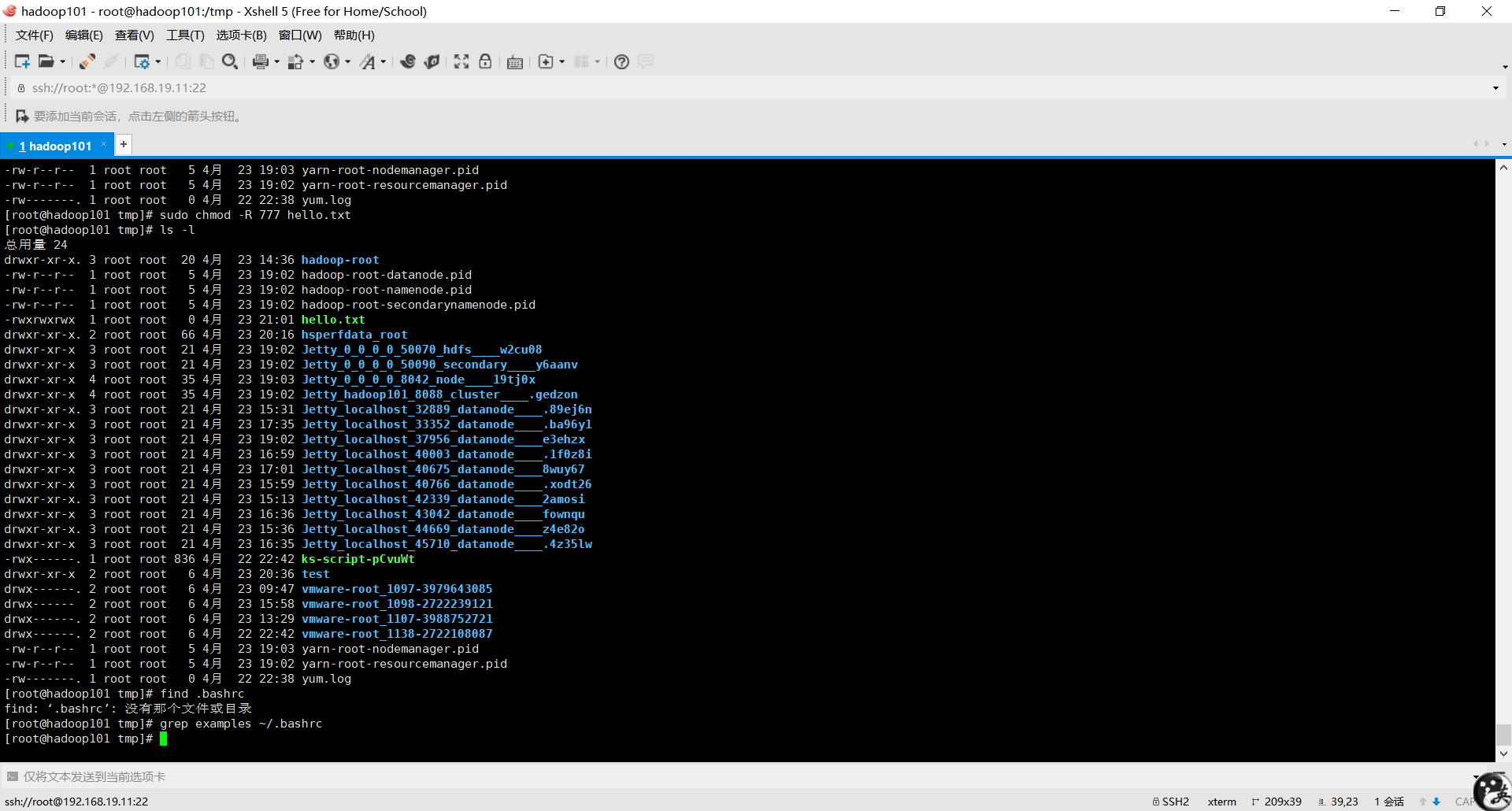Click the Paste icon in toolbar
The image size is (1512, 811).
(206, 61)
